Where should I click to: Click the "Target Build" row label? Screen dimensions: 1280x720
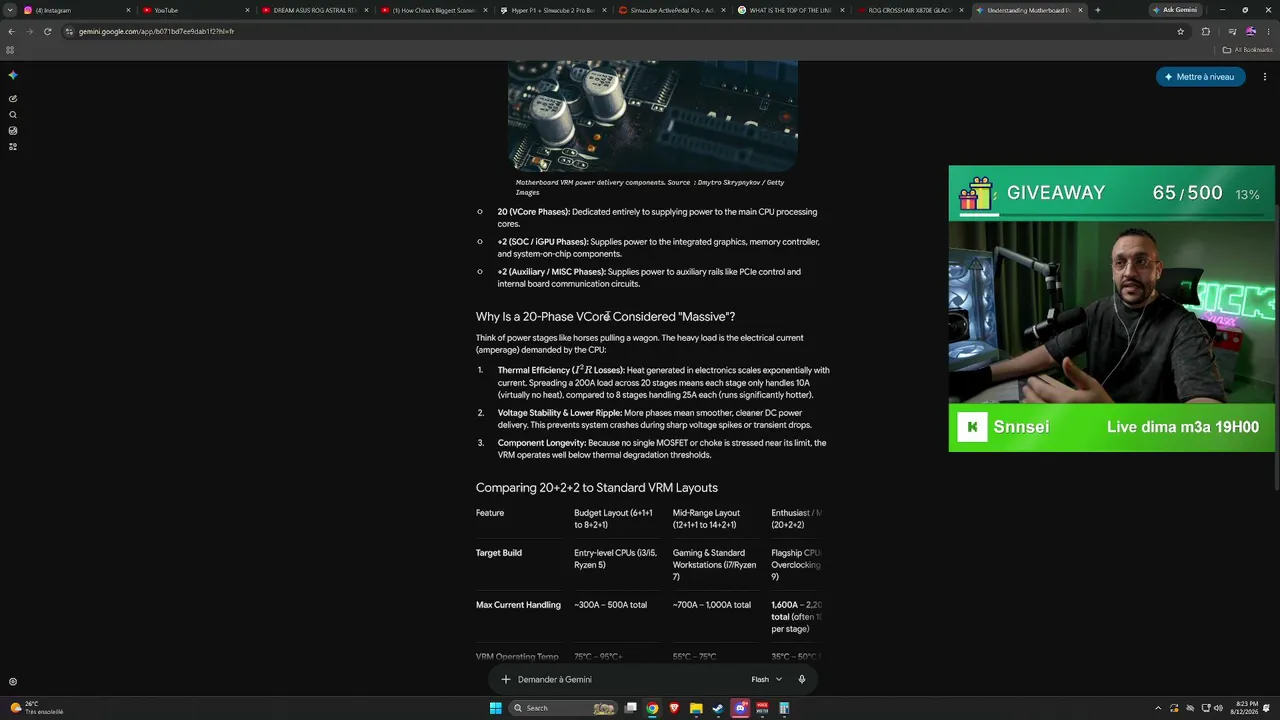(499, 553)
